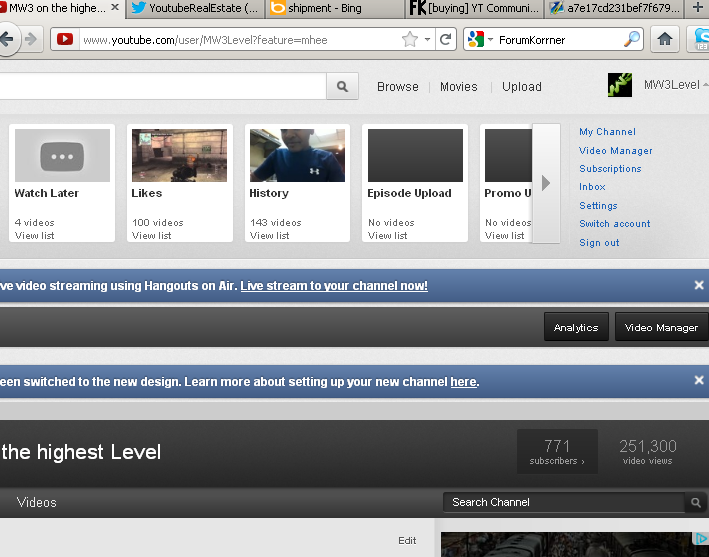Click the Switch account link

614,224
